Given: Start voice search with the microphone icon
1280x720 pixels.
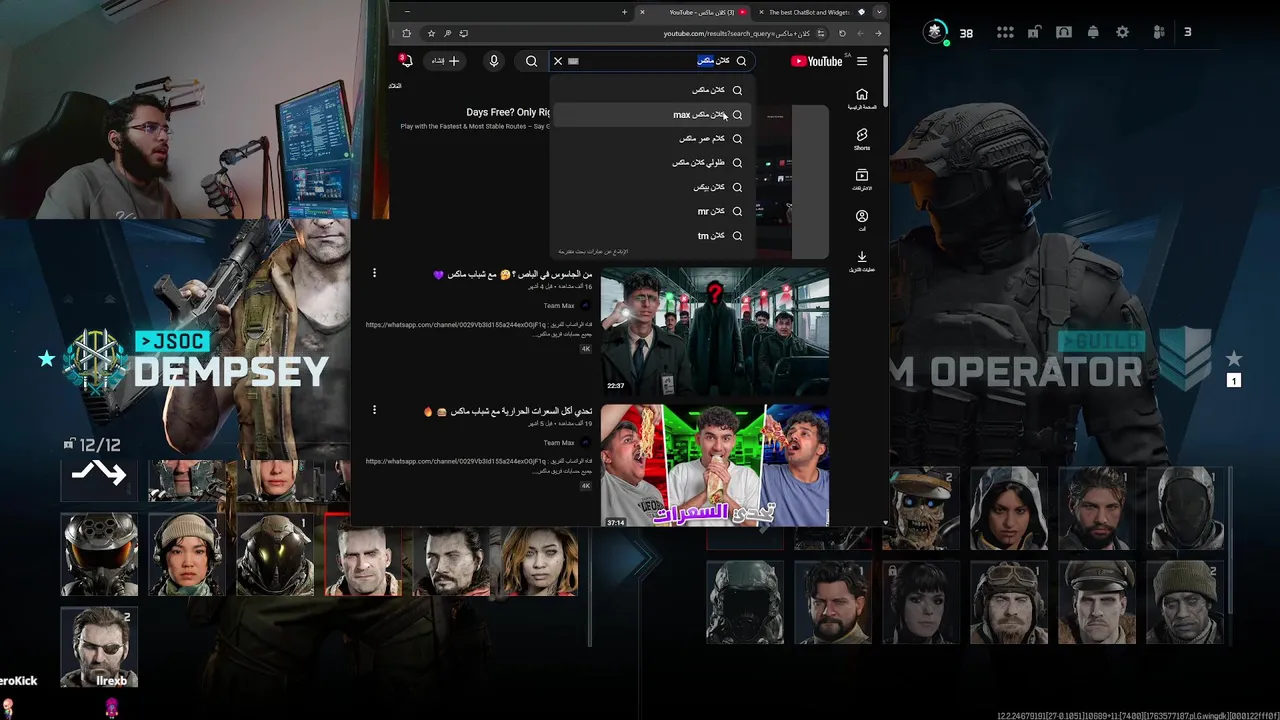Looking at the screenshot, I should (494, 61).
